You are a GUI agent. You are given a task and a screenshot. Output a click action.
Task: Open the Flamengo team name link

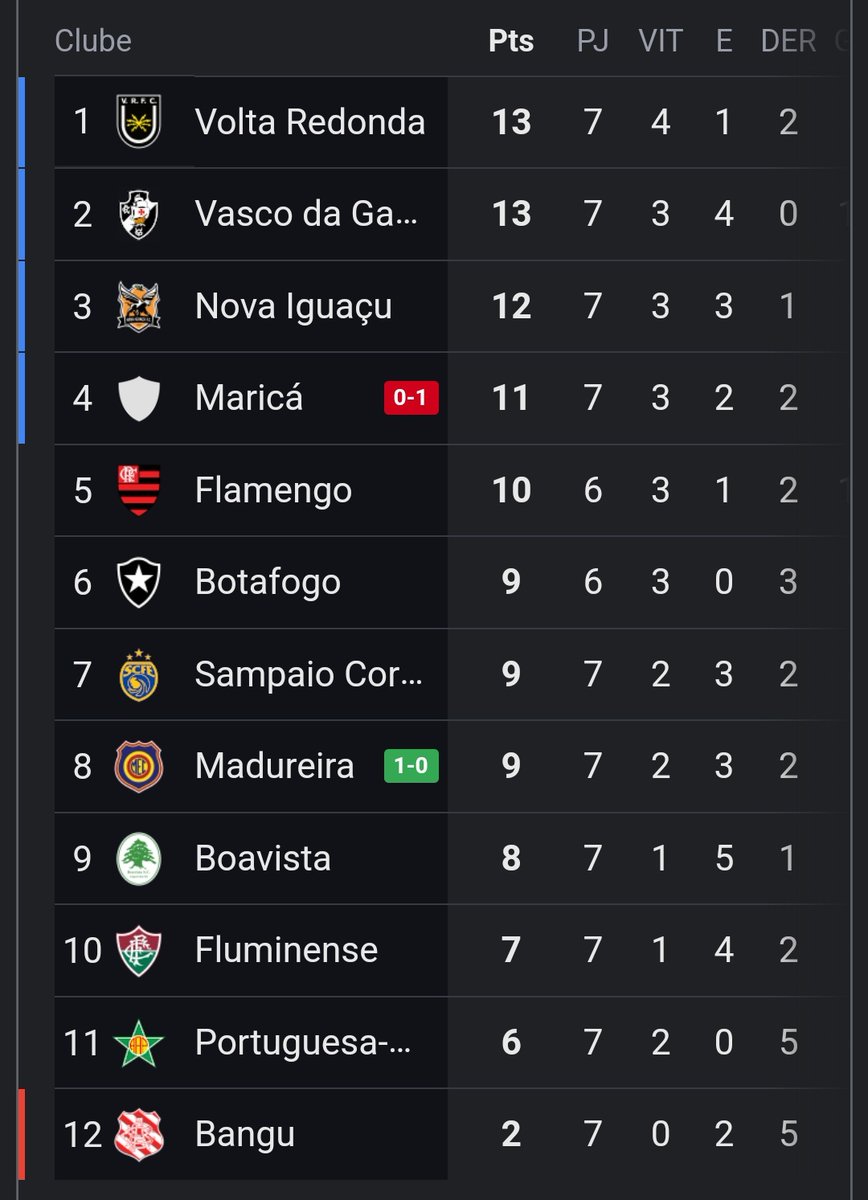[273, 490]
